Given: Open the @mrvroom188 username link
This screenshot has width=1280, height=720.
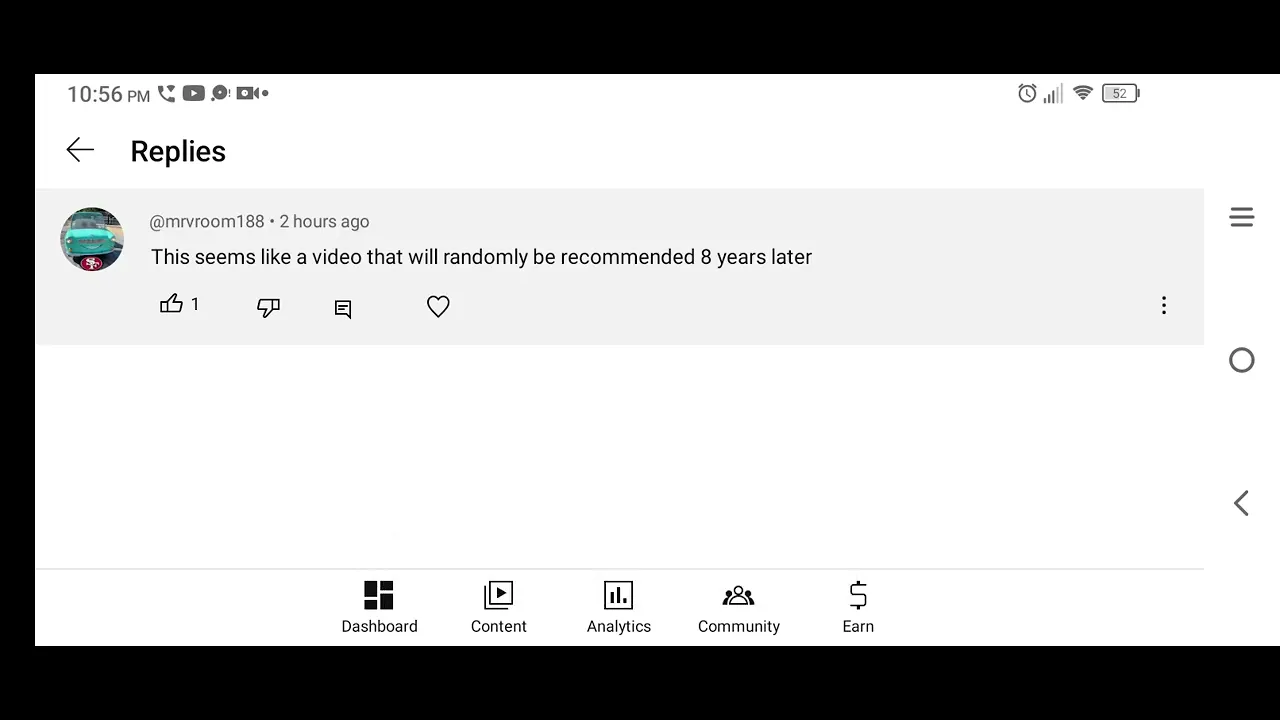Looking at the screenshot, I should point(207,222).
